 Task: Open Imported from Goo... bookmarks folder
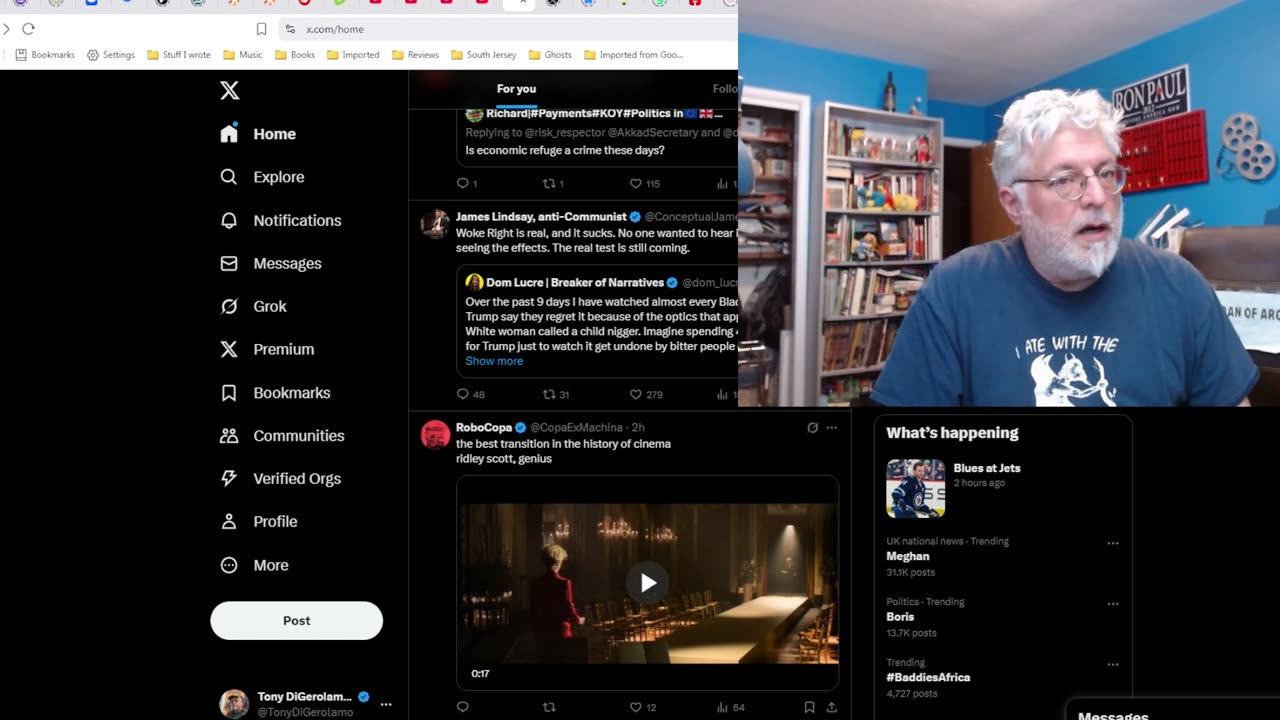point(634,55)
